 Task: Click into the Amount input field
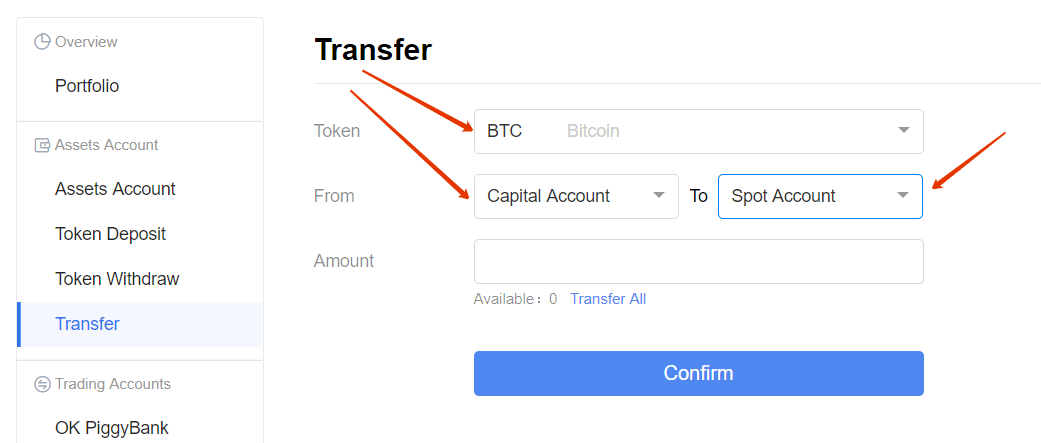698,262
